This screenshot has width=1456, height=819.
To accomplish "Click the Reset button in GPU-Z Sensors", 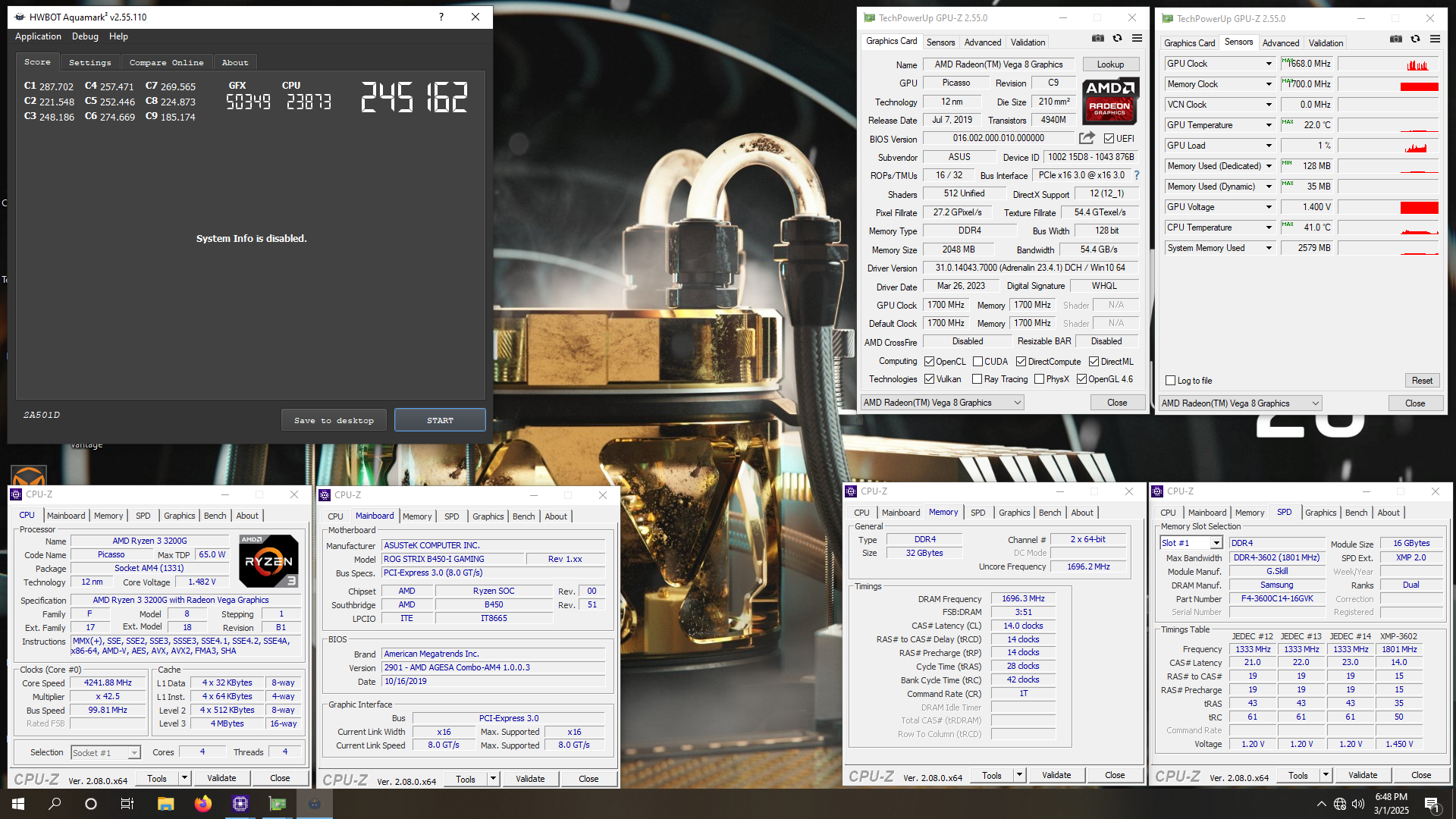I will pos(1422,381).
